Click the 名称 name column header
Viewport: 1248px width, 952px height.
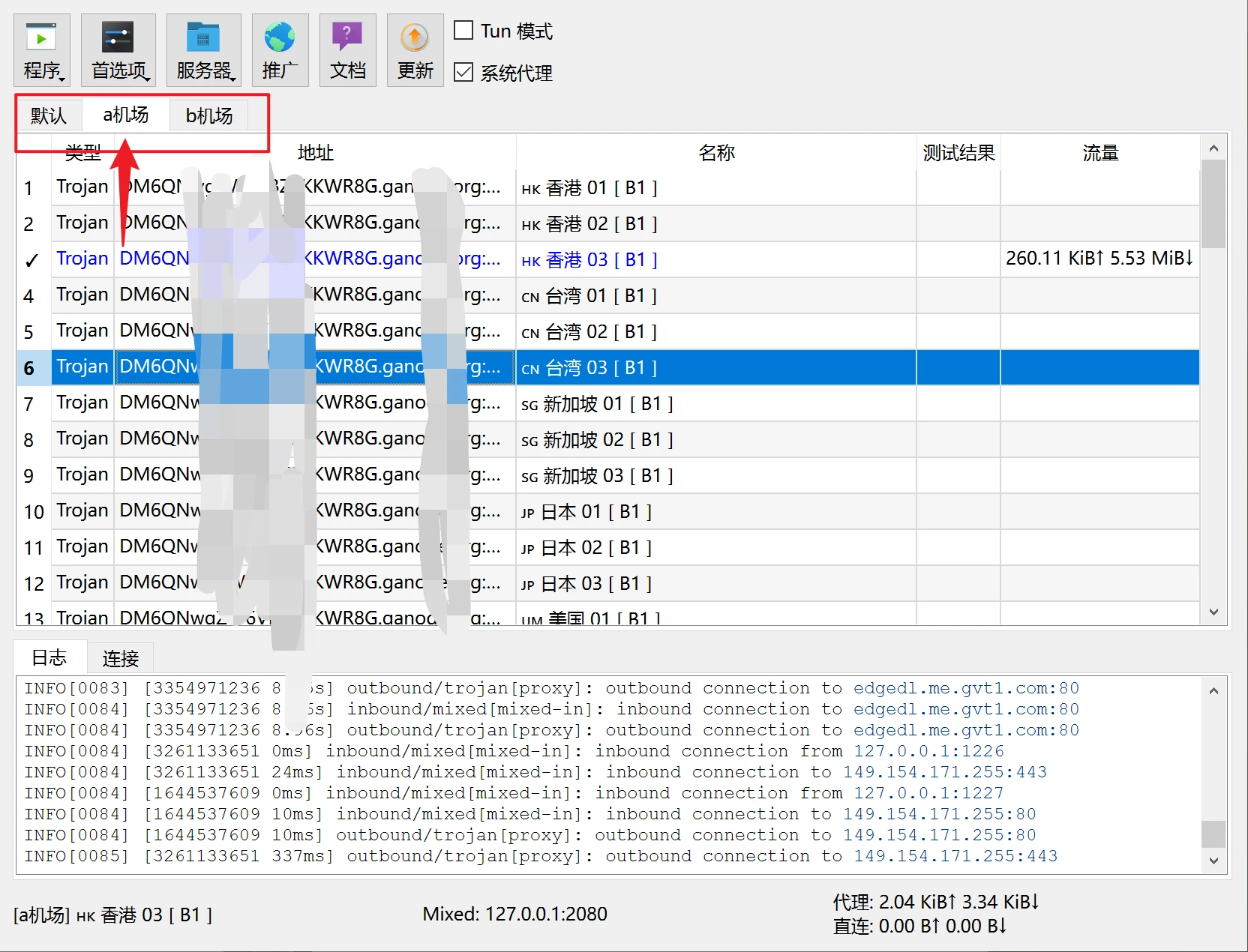pyautogui.click(x=715, y=153)
